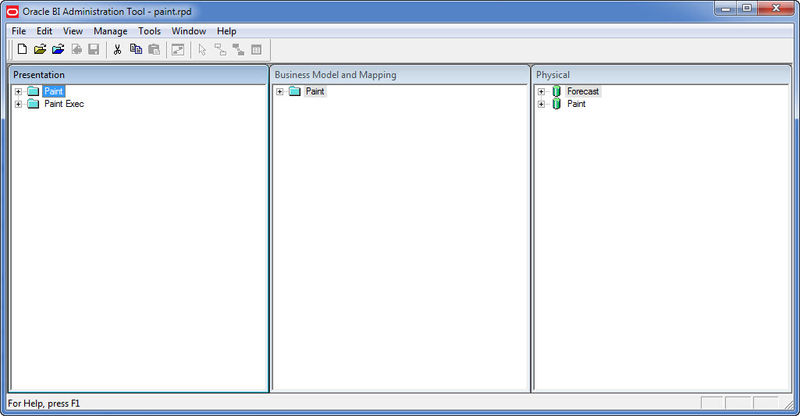
Task: Click the yellow Open Offline folder icon
Action: (x=40, y=50)
